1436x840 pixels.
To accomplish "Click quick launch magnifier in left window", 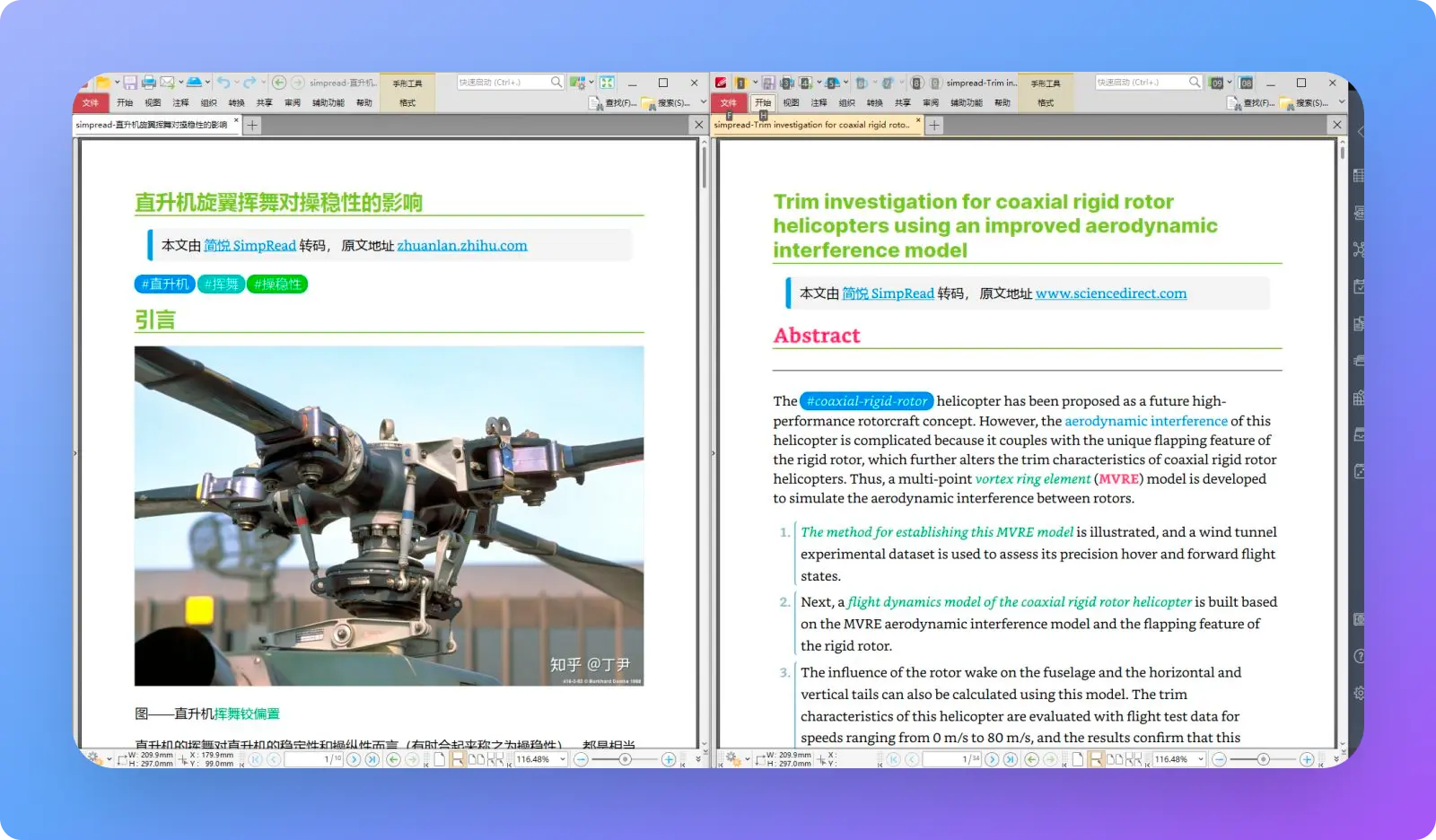I will 556,83.
